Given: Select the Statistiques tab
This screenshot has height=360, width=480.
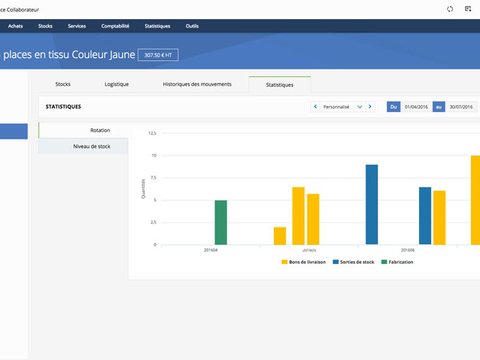Looking at the screenshot, I should pyautogui.click(x=280, y=85).
